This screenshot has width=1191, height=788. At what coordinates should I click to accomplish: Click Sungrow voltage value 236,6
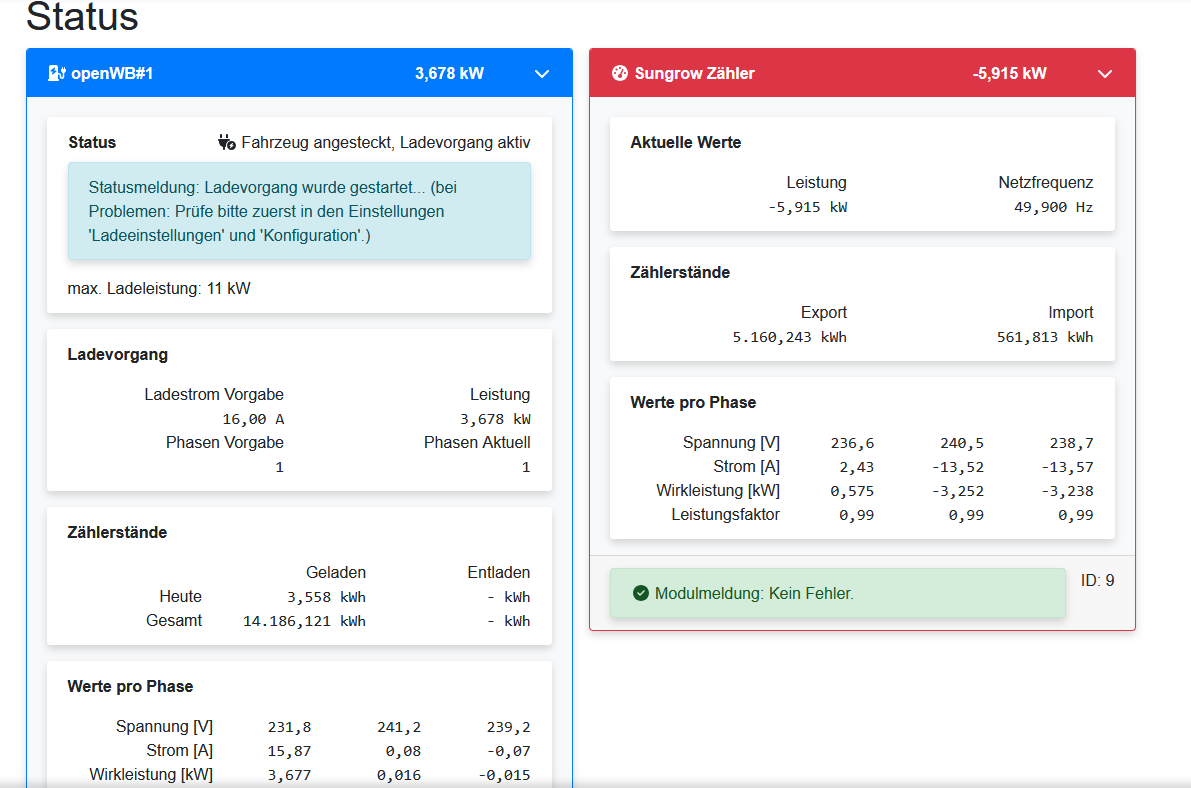click(852, 443)
